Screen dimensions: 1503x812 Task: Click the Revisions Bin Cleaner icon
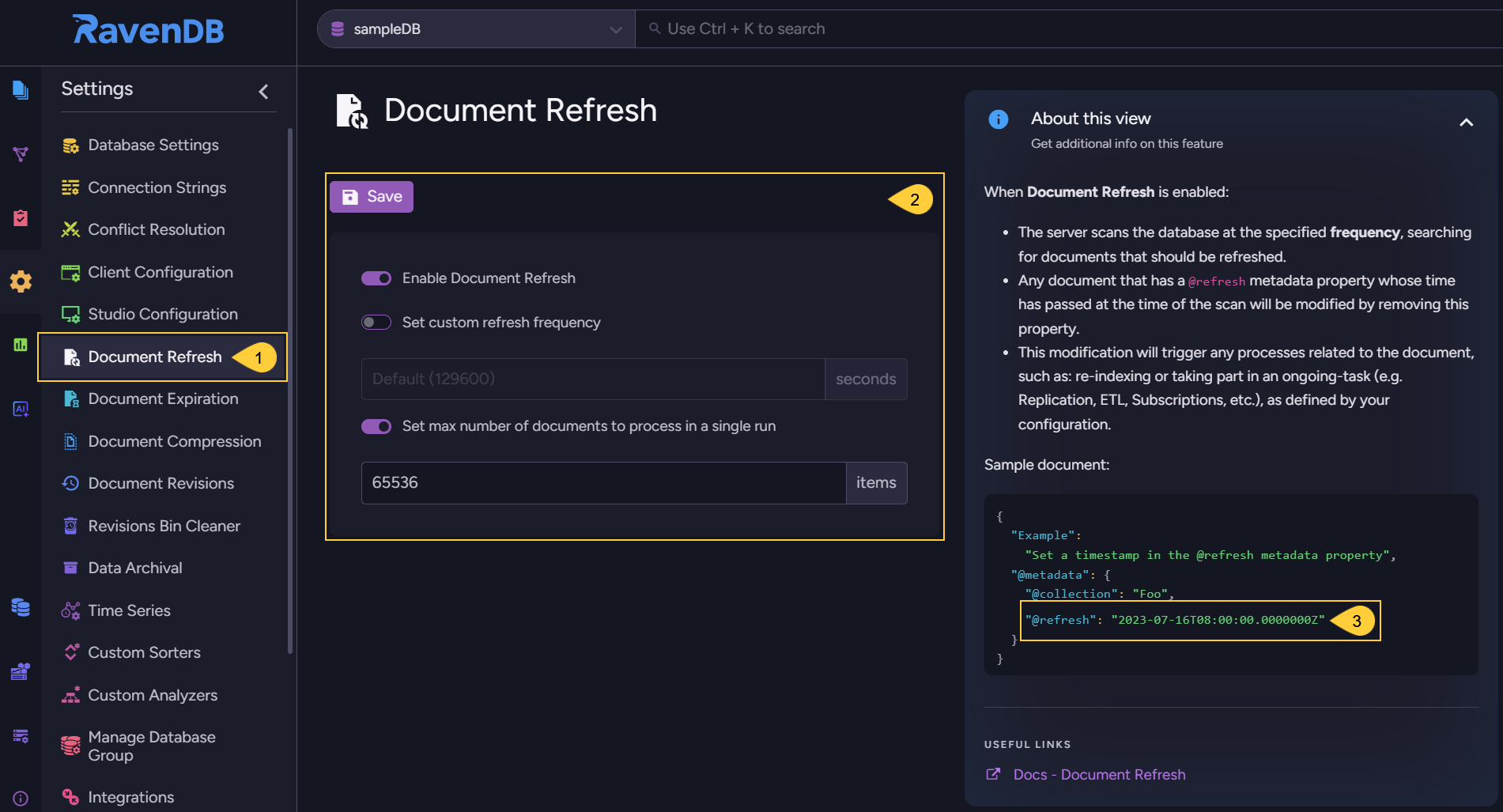[x=70, y=526]
